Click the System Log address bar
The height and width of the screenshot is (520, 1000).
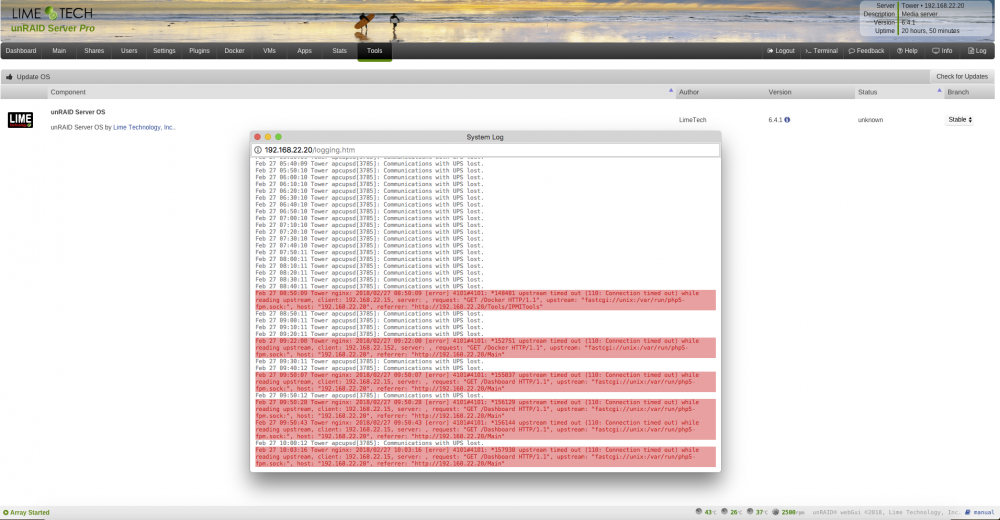[x=485, y=151]
